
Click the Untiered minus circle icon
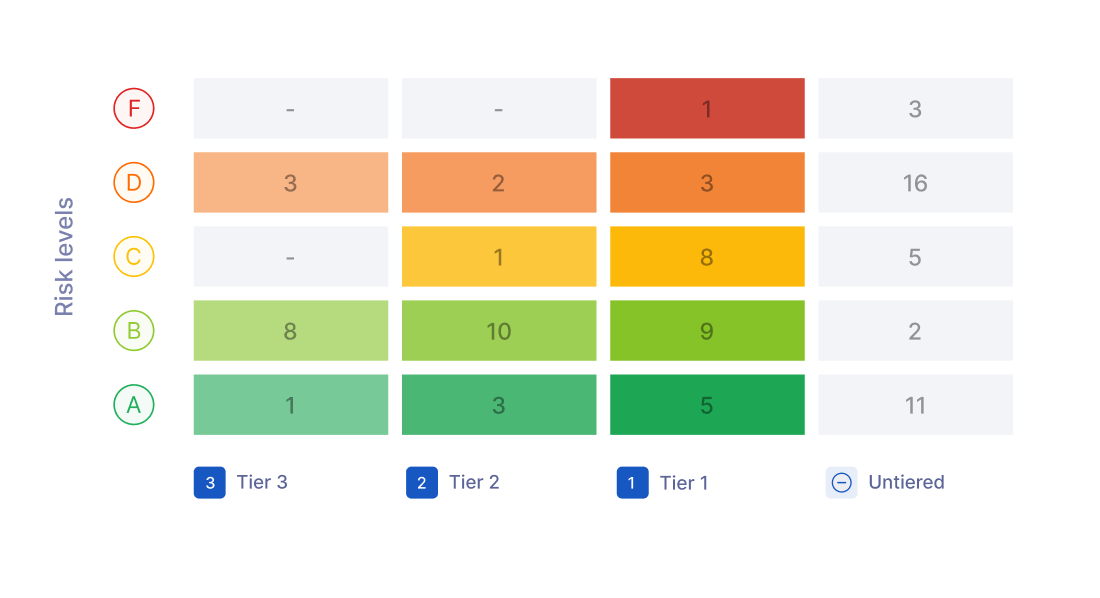click(x=841, y=483)
